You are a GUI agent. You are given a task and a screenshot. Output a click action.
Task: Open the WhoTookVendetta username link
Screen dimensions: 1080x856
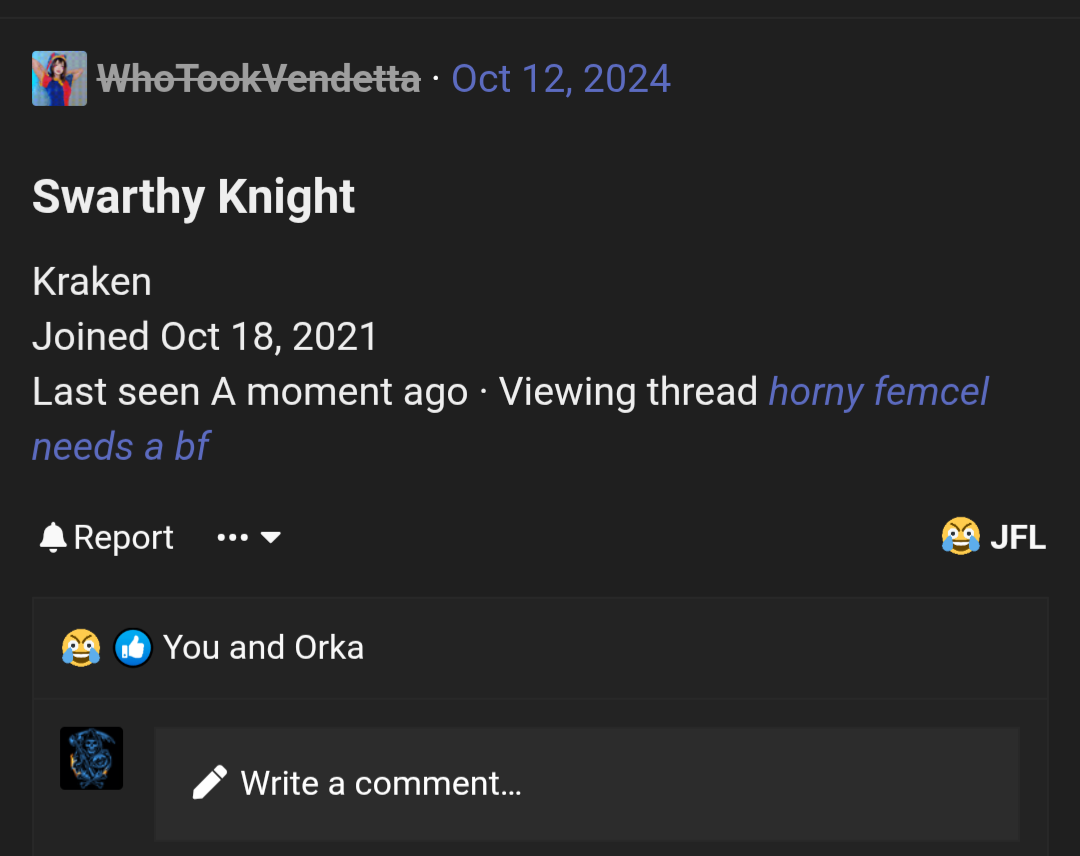[x=258, y=79]
